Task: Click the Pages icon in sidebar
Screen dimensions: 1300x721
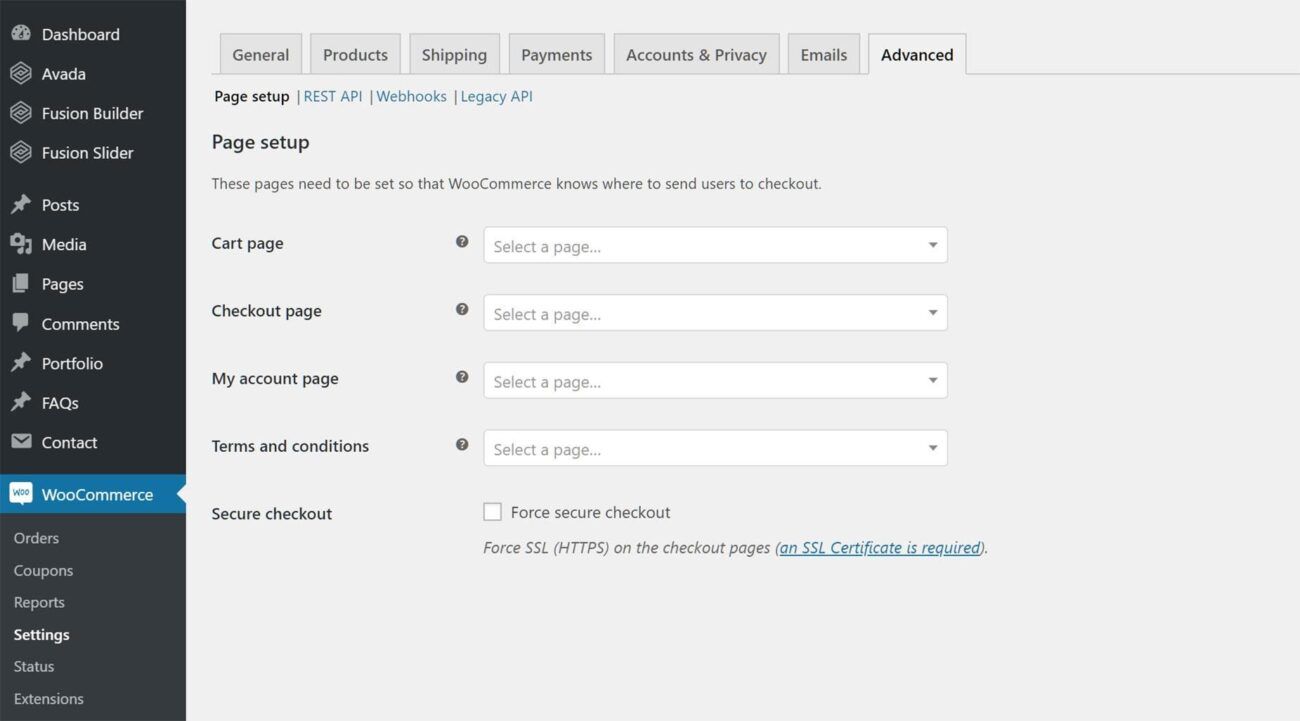Action: point(21,284)
